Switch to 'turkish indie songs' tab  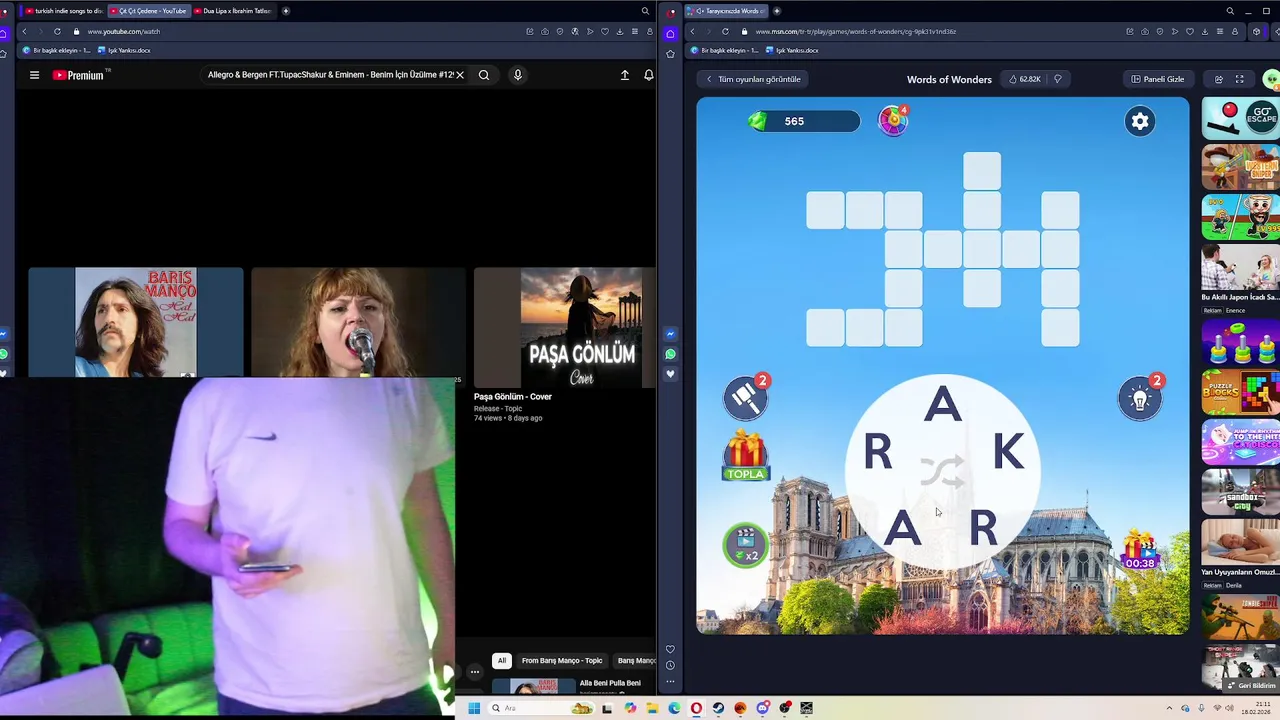(x=62, y=11)
